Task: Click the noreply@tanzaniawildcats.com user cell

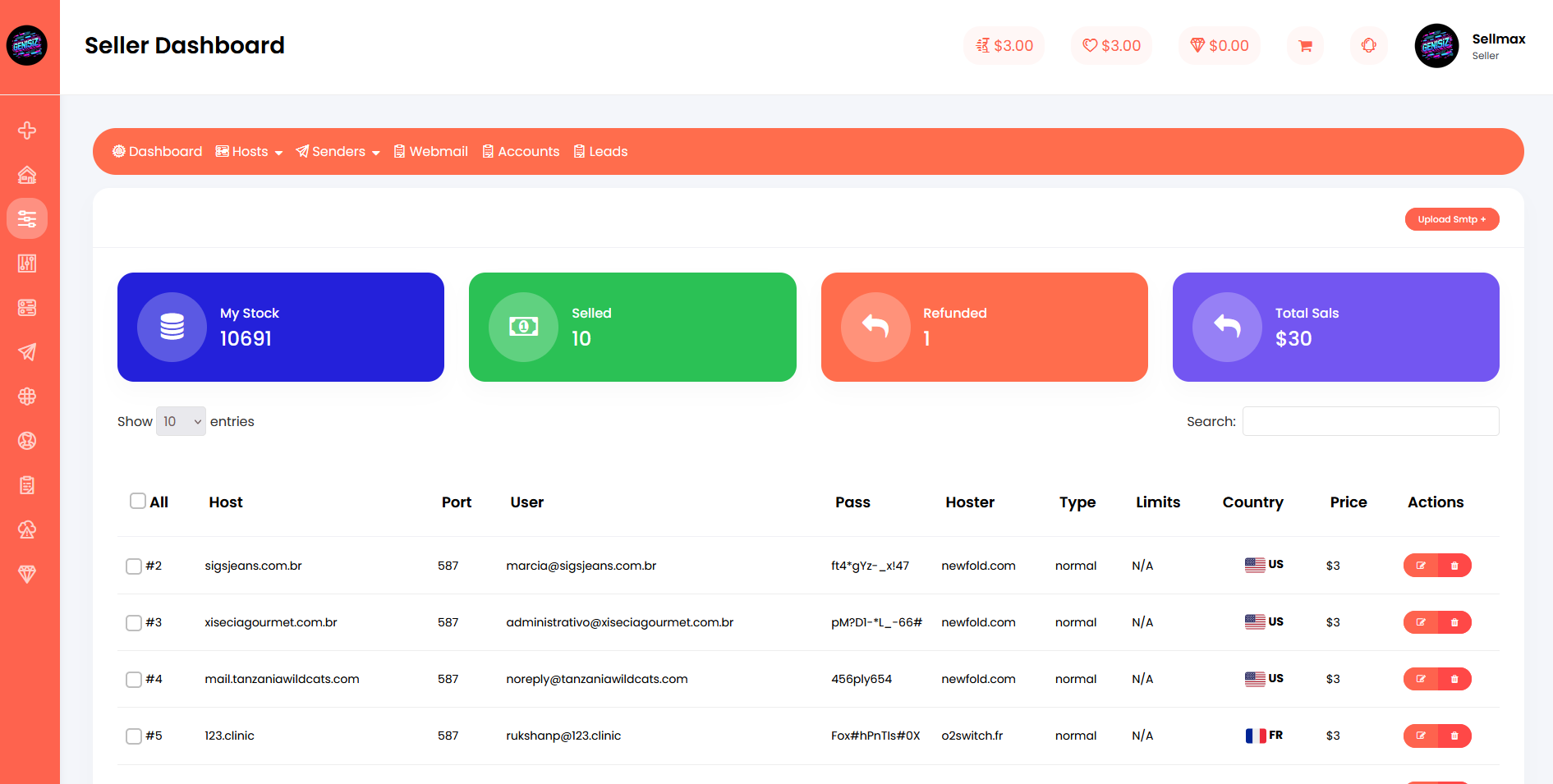Action: click(x=597, y=679)
